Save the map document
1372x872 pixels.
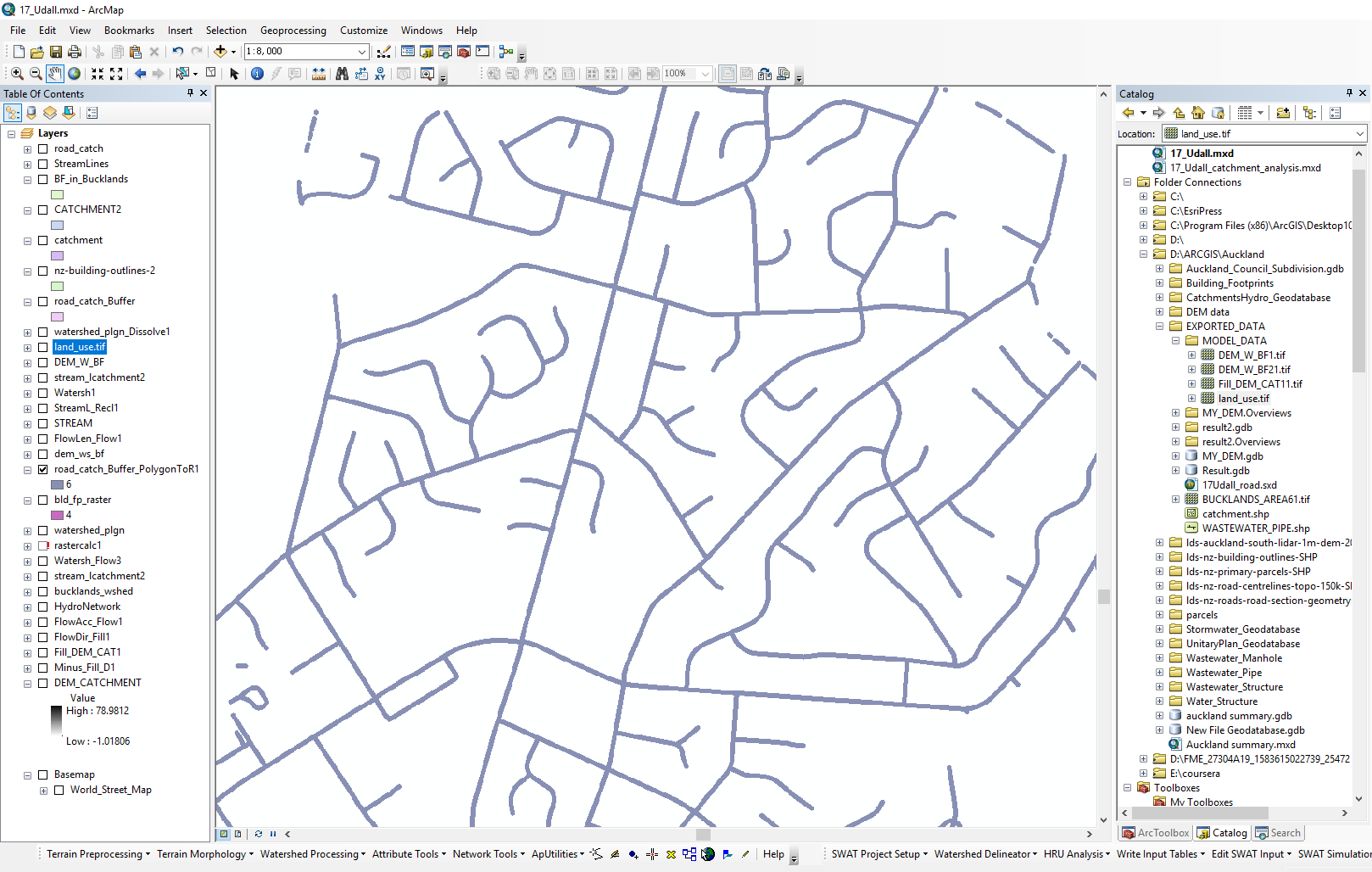(56, 52)
